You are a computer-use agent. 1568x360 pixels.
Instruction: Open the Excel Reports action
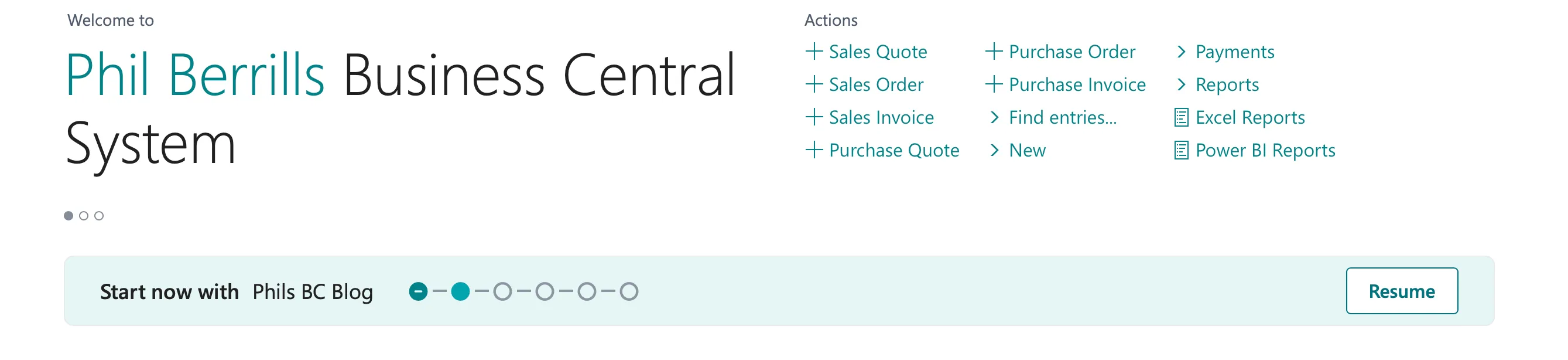(x=1240, y=118)
